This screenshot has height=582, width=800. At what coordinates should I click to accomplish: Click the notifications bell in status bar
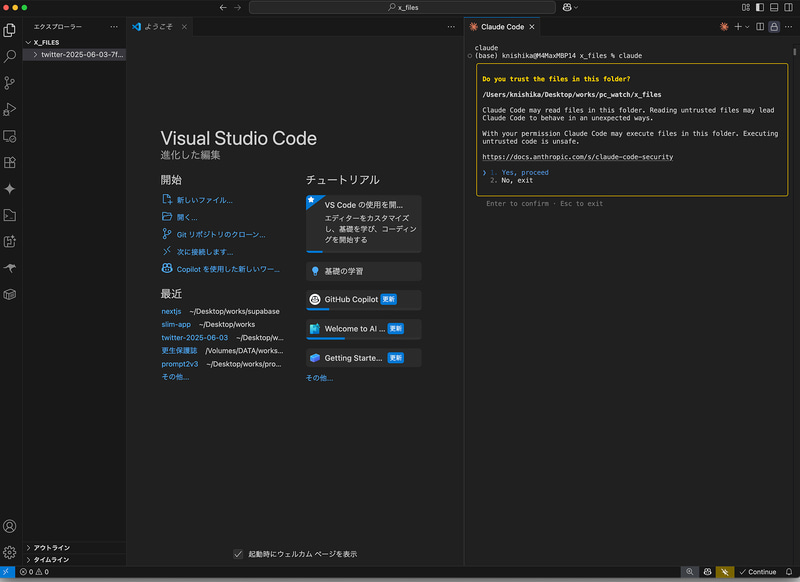789,572
